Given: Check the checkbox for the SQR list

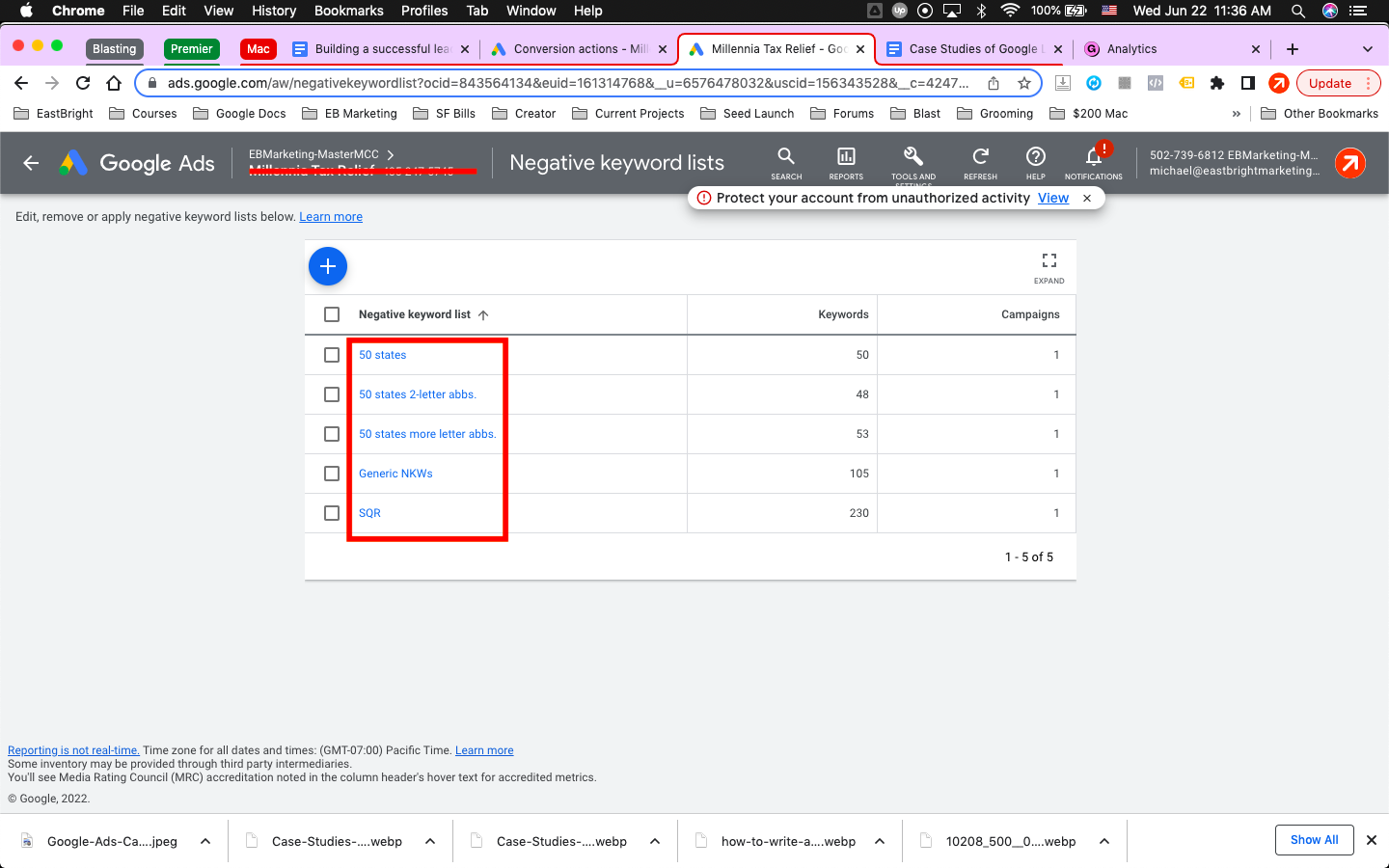Looking at the screenshot, I should pyautogui.click(x=332, y=512).
